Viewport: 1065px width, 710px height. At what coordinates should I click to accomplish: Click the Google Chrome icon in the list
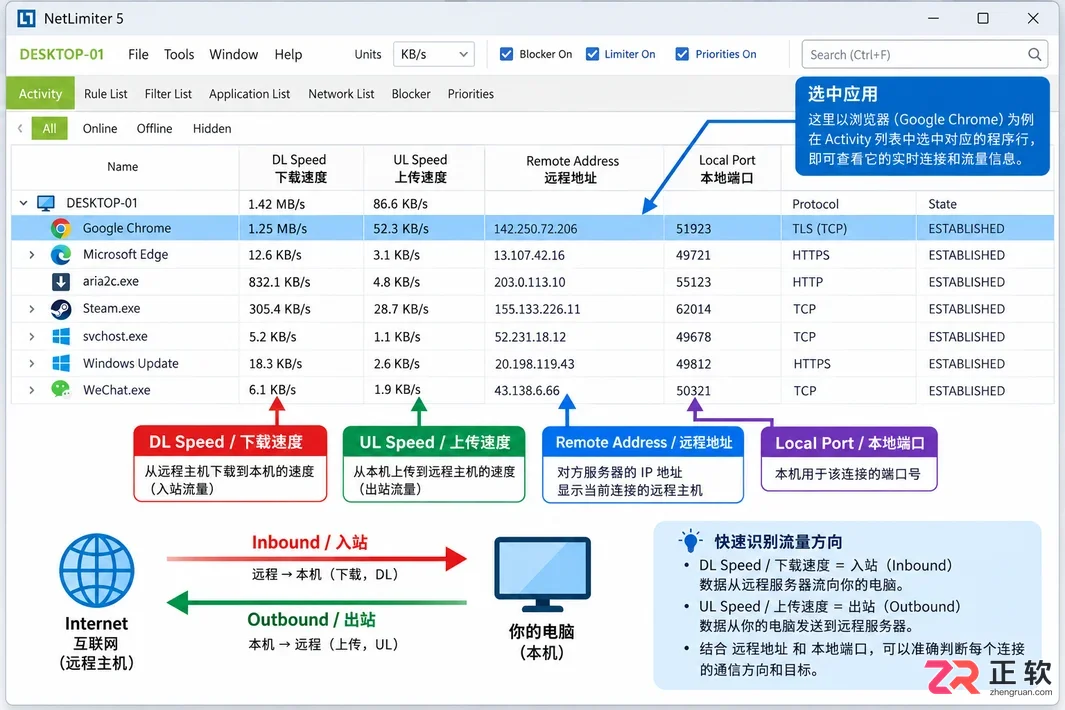click(61, 228)
